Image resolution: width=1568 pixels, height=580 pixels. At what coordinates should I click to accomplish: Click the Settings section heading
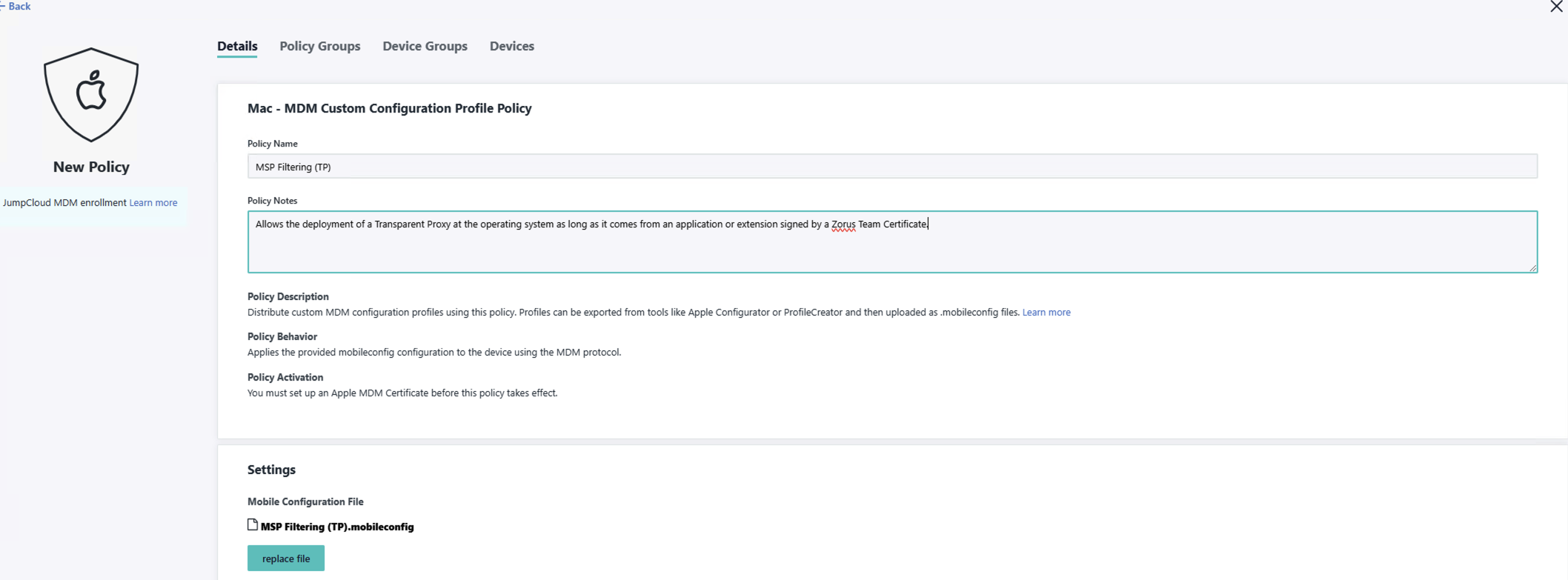coord(271,470)
